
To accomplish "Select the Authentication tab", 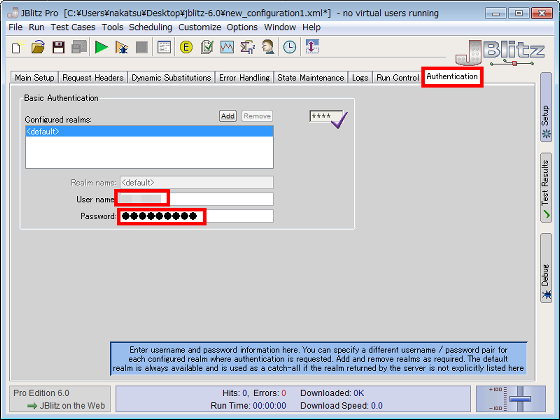I will click(x=452, y=76).
